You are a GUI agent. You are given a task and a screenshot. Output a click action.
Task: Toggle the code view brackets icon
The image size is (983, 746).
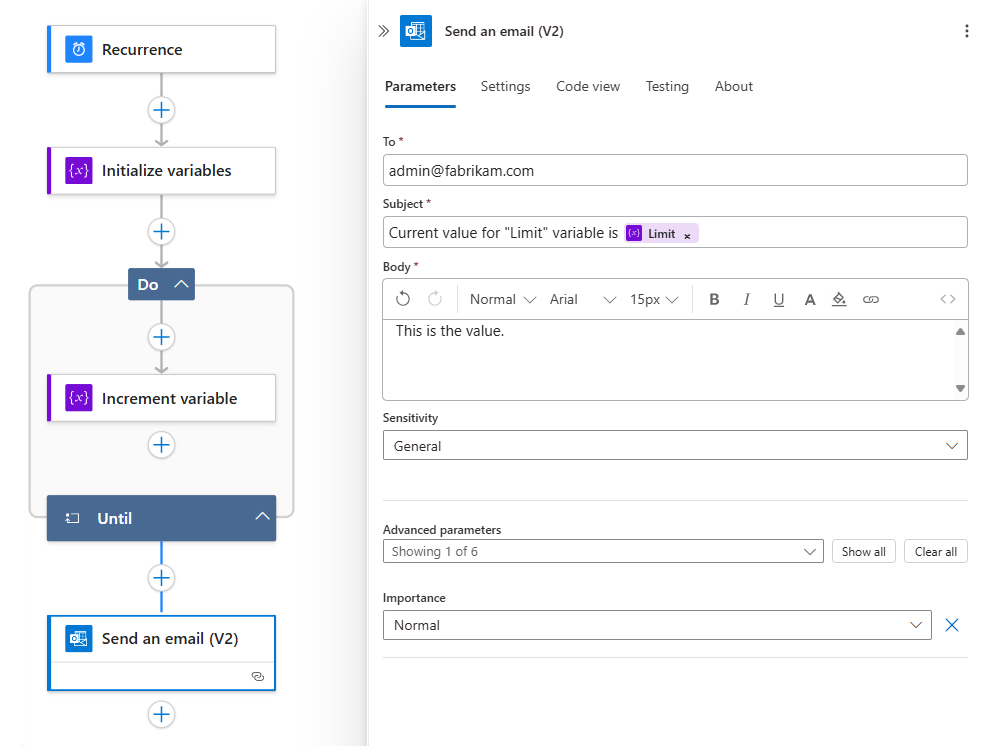[948, 299]
